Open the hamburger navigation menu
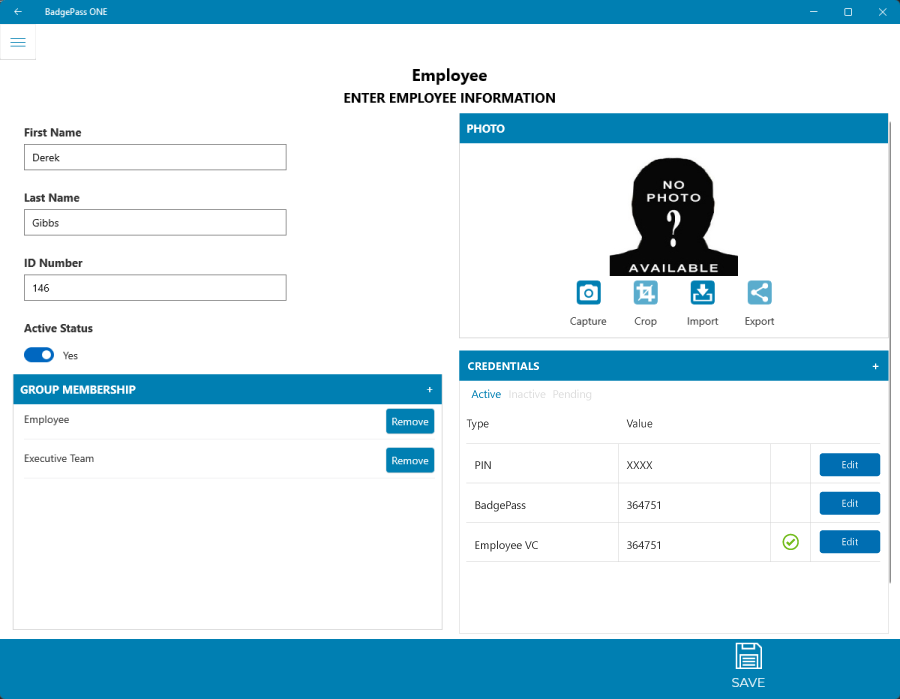Viewport: 900px width, 699px height. [18, 42]
